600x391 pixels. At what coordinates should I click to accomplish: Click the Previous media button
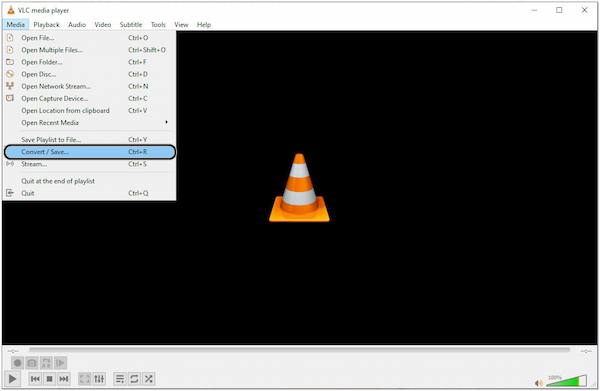click(35, 379)
